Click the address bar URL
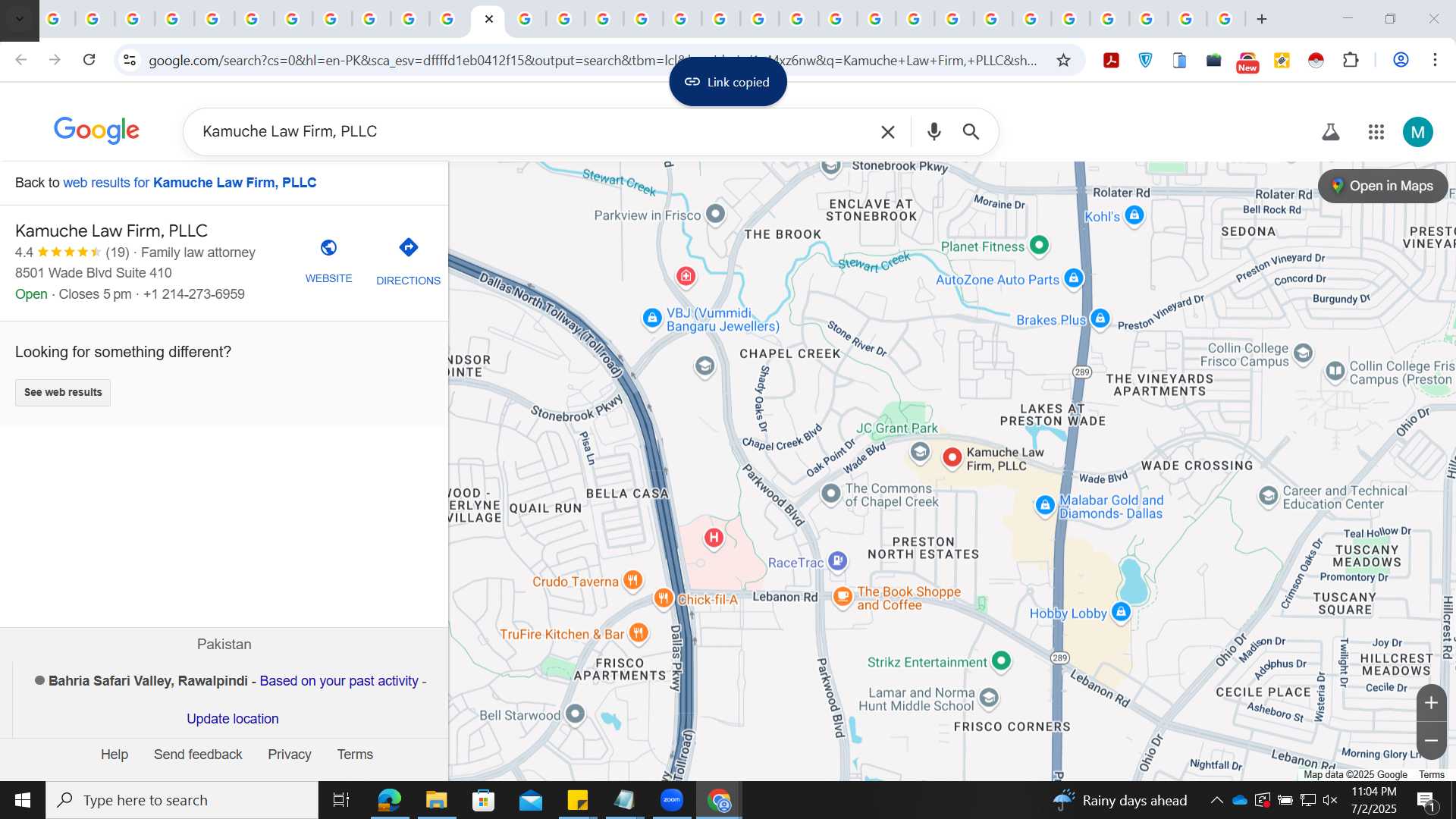This screenshot has width=1456, height=819. tap(592, 60)
